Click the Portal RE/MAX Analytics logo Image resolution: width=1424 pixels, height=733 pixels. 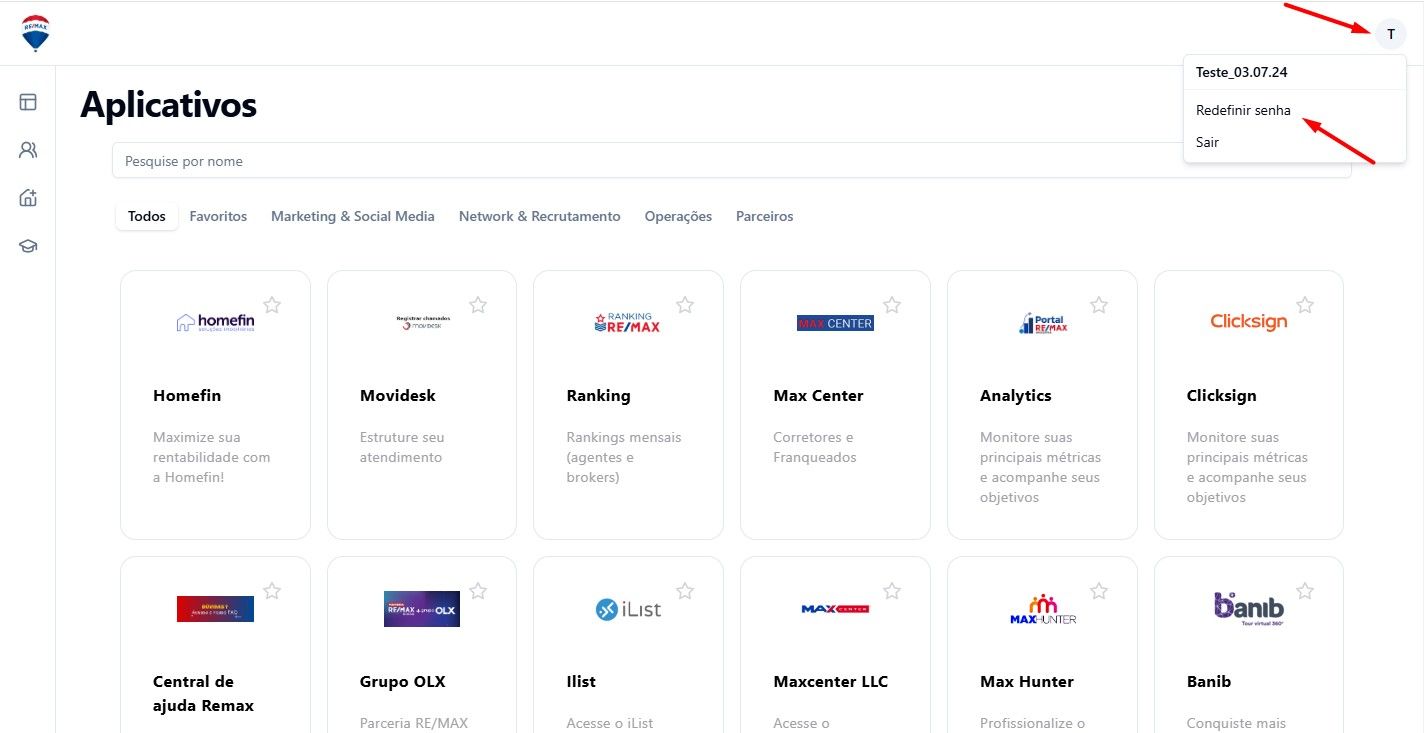coord(1043,323)
